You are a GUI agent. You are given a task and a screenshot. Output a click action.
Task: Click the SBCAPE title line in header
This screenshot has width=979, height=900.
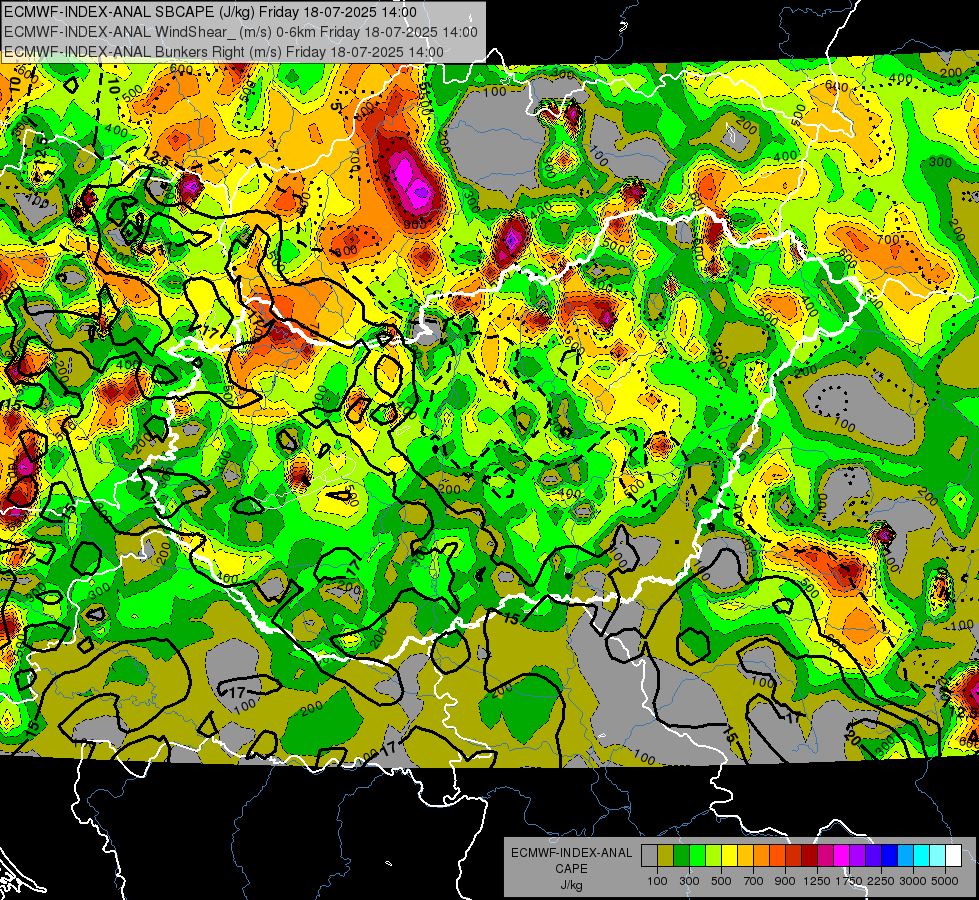(210, 12)
